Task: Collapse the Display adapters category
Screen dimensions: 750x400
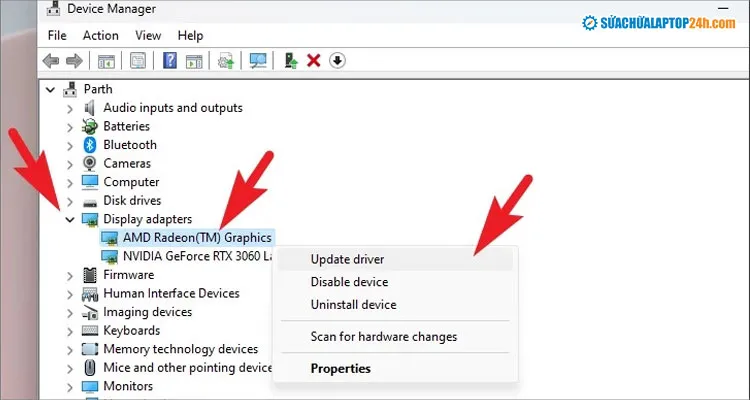Action: coord(69,219)
